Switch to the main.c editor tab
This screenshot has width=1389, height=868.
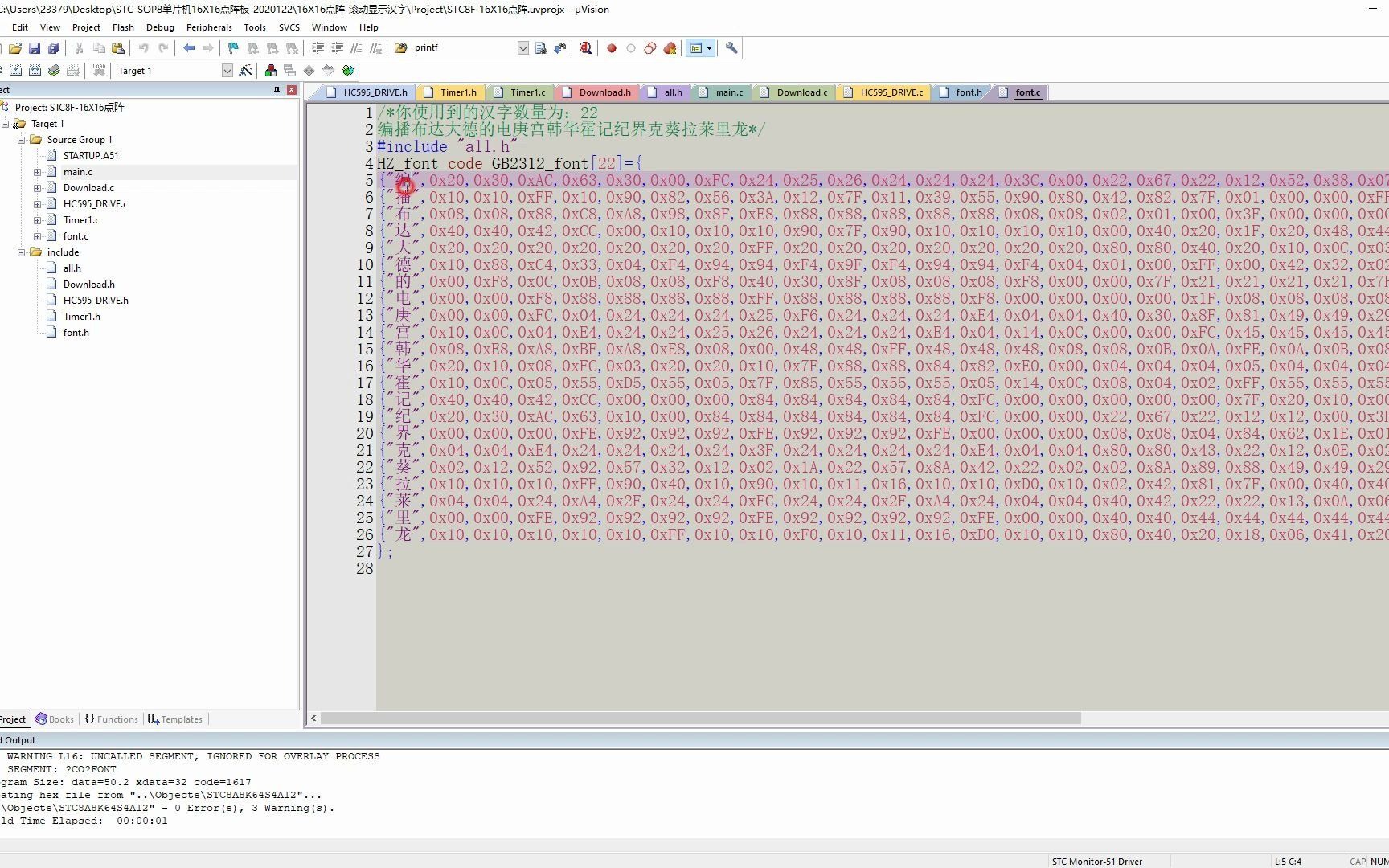point(722,92)
